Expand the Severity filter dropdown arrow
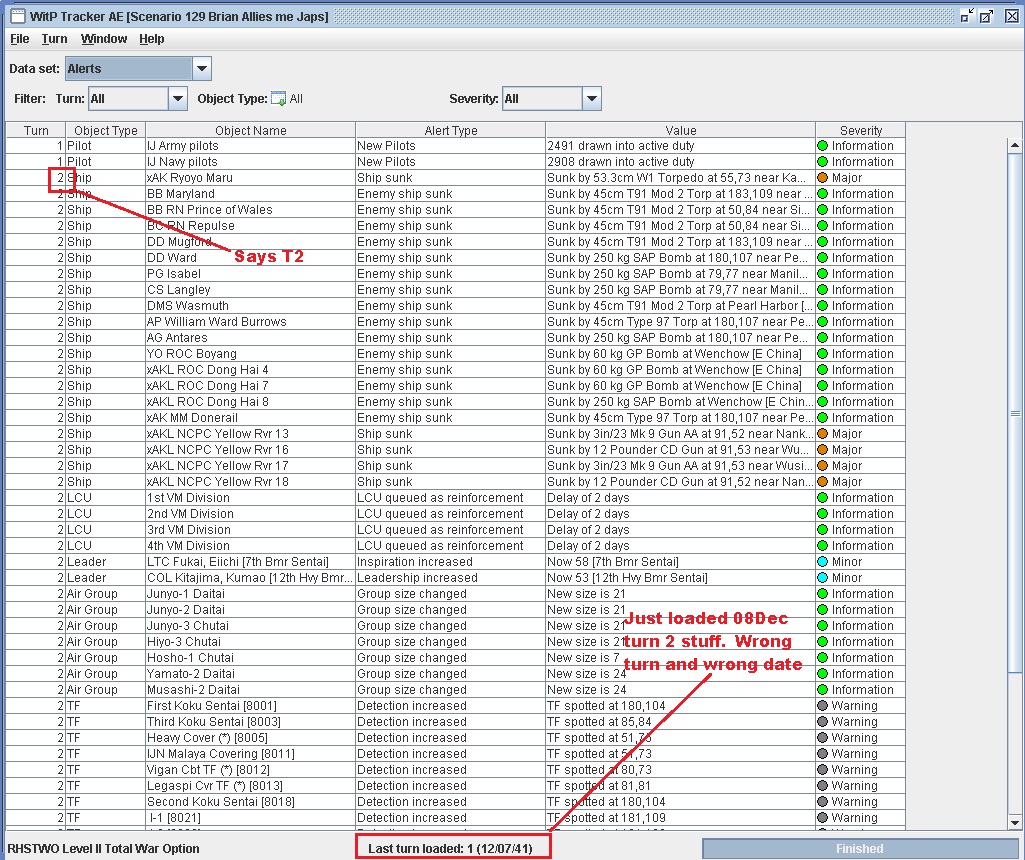The height and width of the screenshot is (860, 1025). [x=592, y=99]
